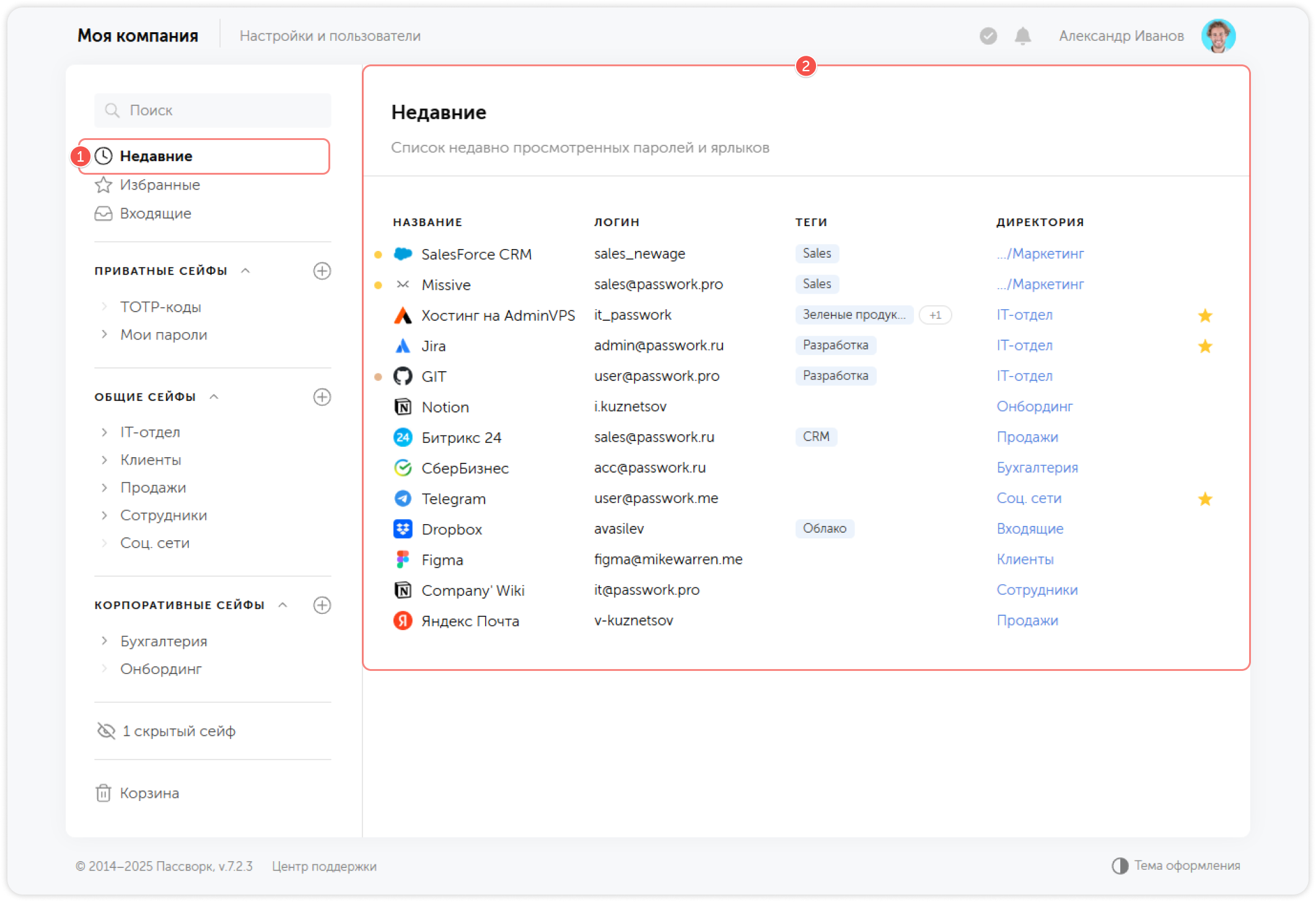Click the GitHub icon for GIT entry
This screenshot has height=902, width=1316.
coord(403,376)
